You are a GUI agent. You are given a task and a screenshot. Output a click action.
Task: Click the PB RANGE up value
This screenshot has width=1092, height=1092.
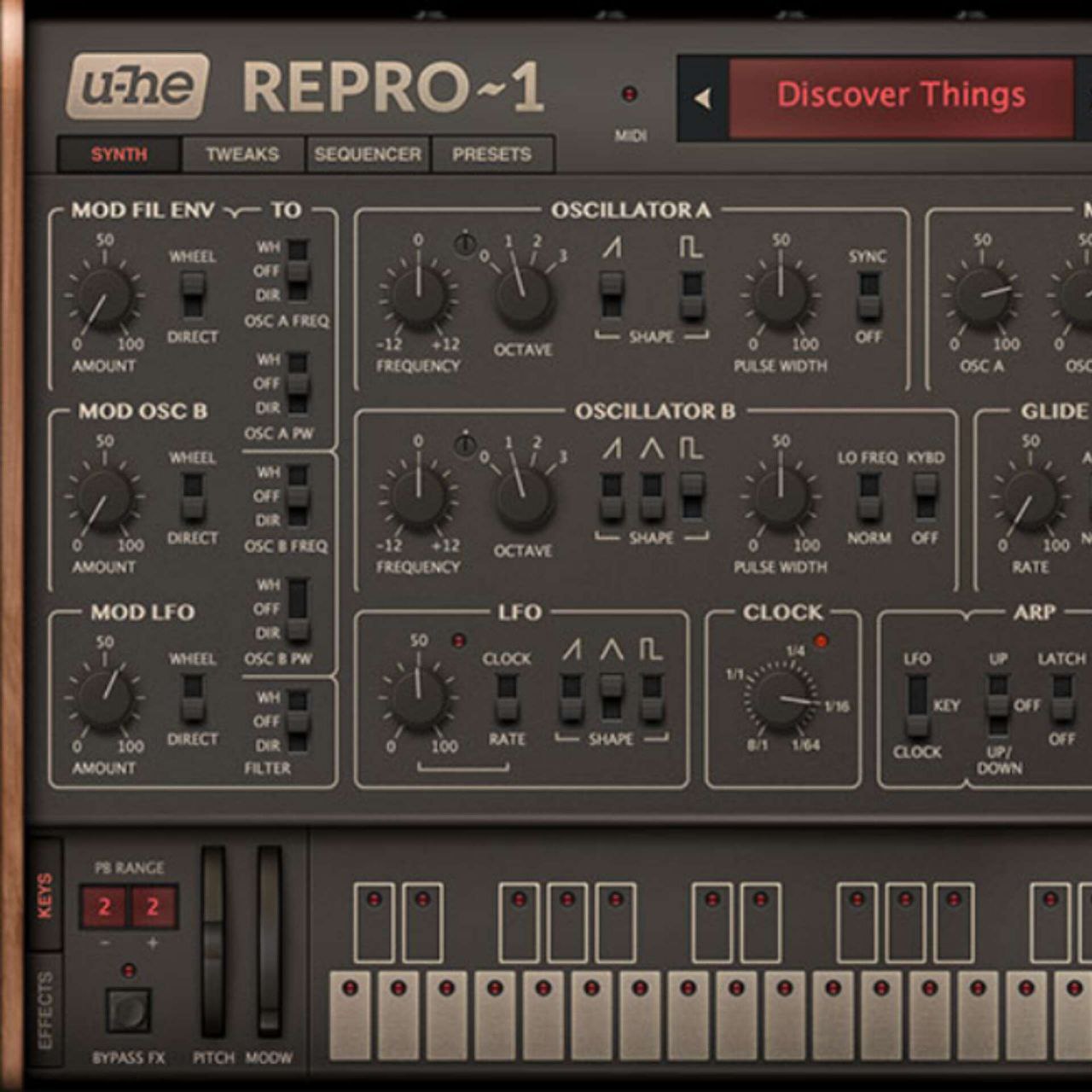pos(154,906)
